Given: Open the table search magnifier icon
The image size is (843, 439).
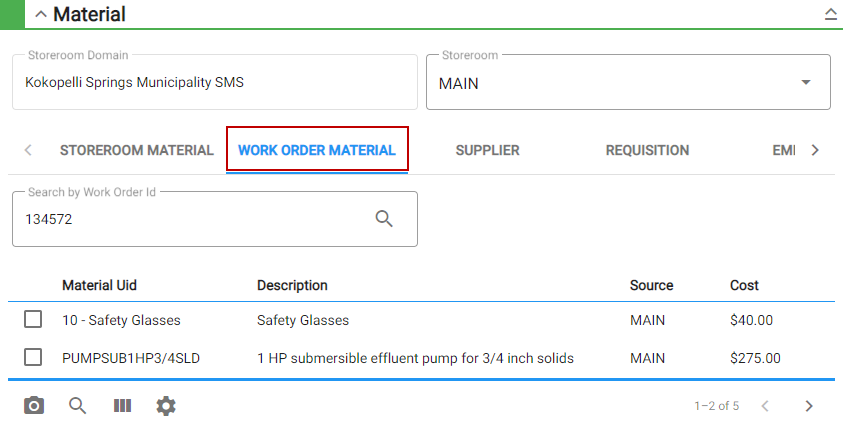Looking at the screenshot, I should (x=77, y=406).
